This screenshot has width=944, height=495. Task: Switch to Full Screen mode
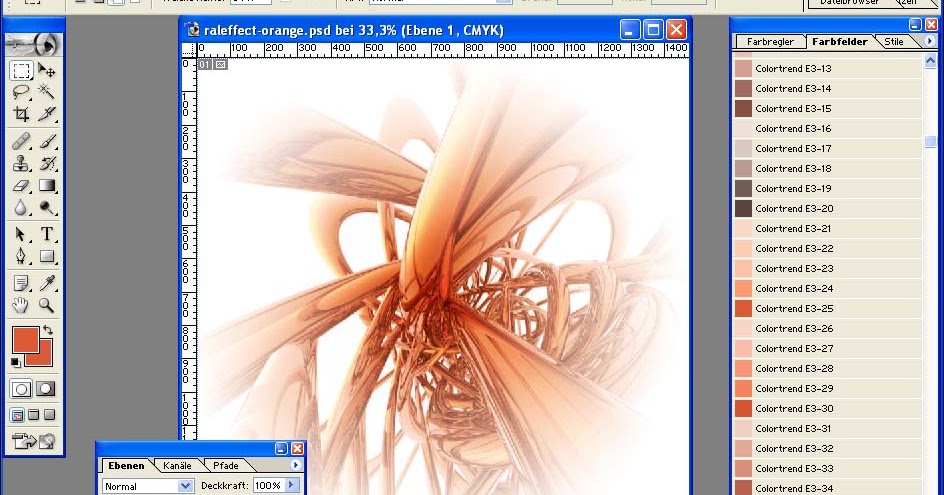tap(50, 415)
